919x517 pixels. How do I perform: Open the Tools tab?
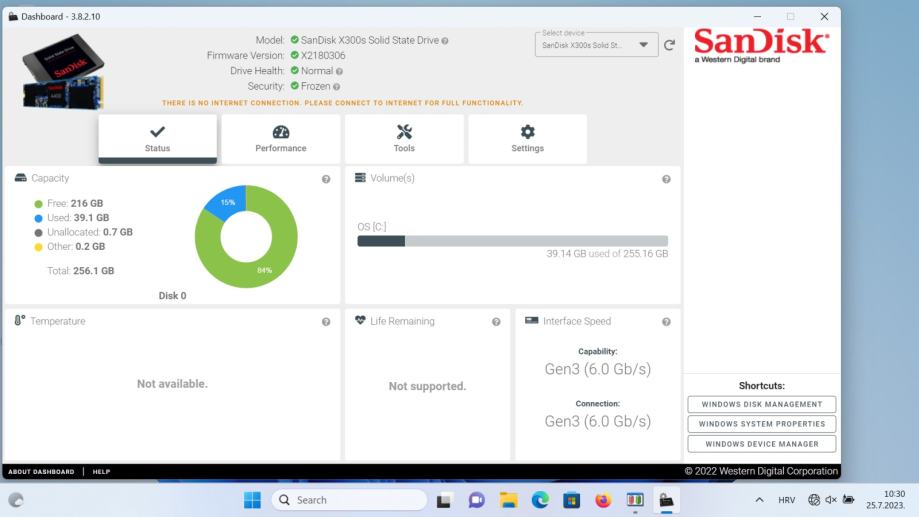404,139
